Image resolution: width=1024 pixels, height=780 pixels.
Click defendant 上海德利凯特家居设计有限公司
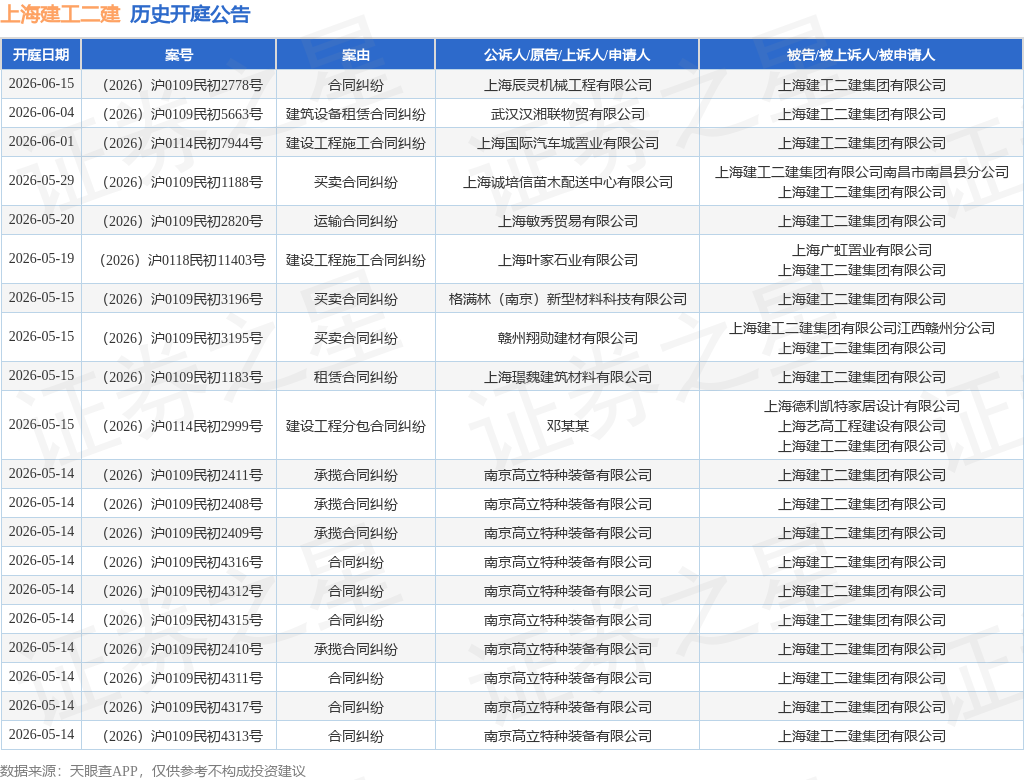coord(861,406)
